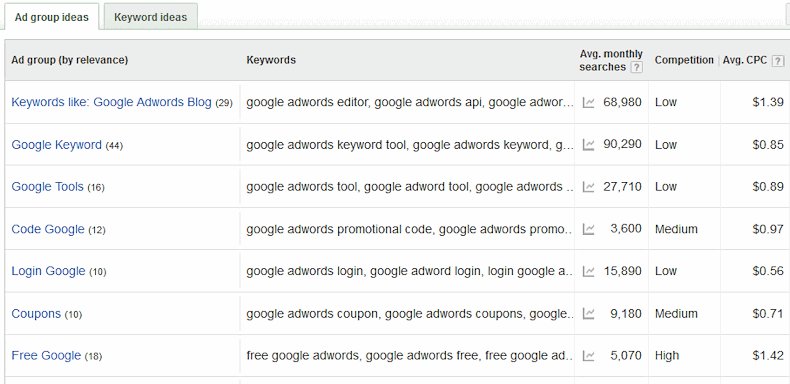Click Low competition in Login Google row
This screenshot has width=790, height=384.
pyautogui.click(x=666, y=271)
